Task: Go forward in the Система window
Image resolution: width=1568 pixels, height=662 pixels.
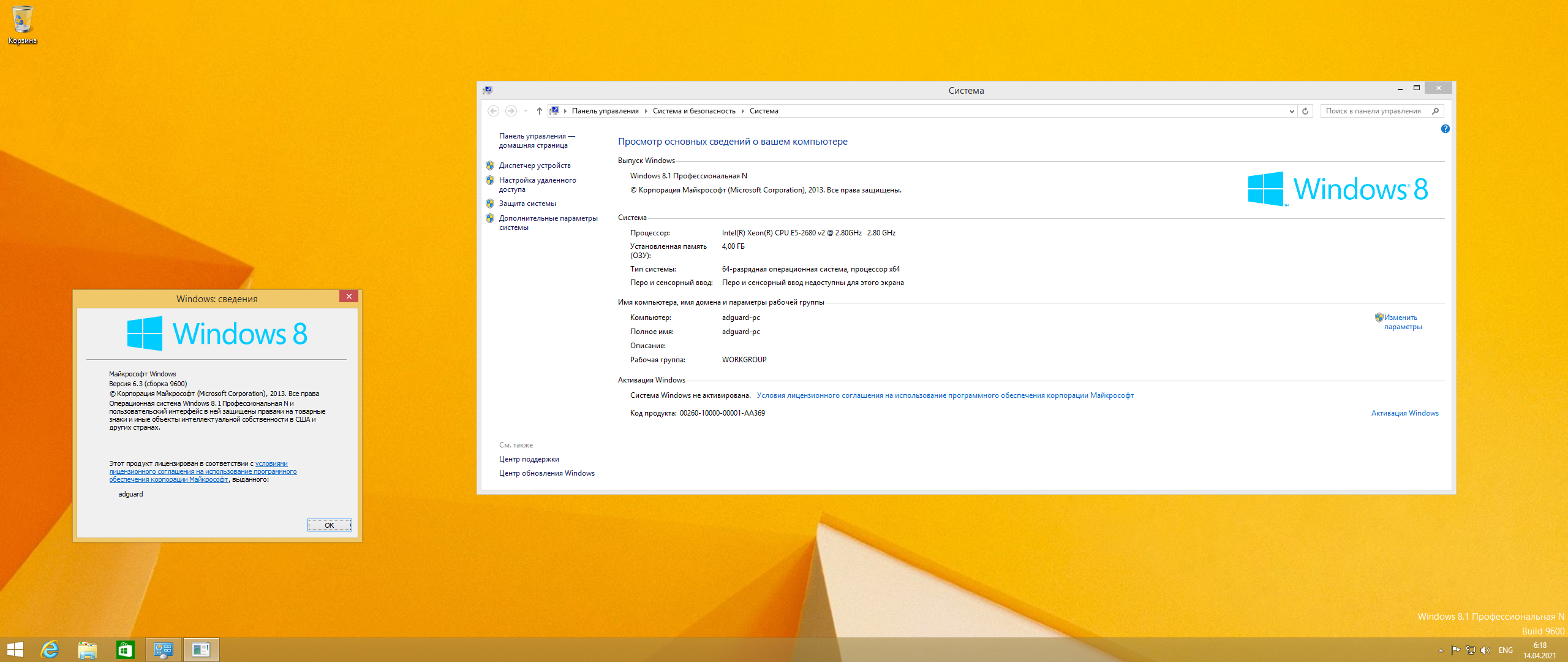Action: [x=511, y=111]
